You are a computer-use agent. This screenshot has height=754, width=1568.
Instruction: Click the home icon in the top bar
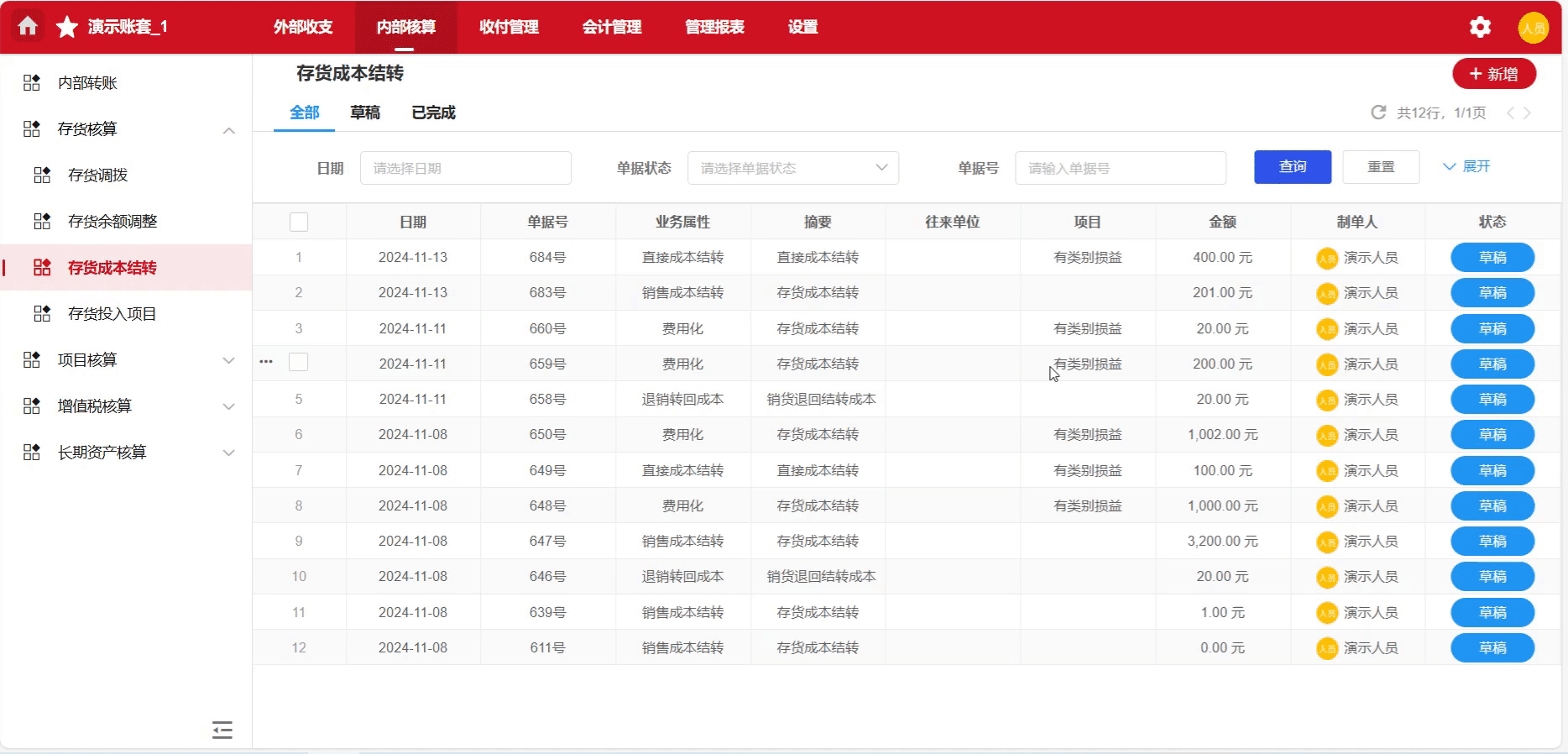pyautogui.click(x=28, y=27)
